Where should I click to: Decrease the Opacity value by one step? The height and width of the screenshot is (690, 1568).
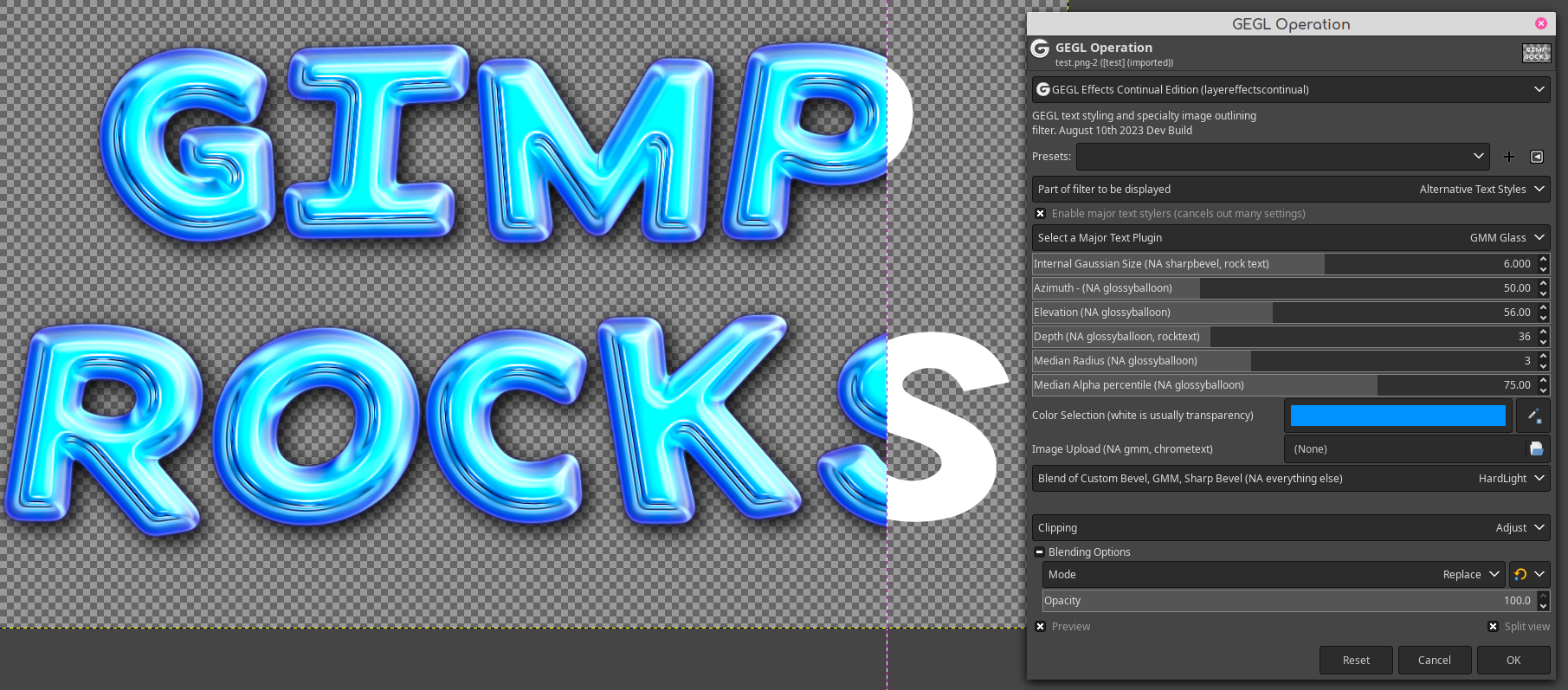click(1543, 606)
